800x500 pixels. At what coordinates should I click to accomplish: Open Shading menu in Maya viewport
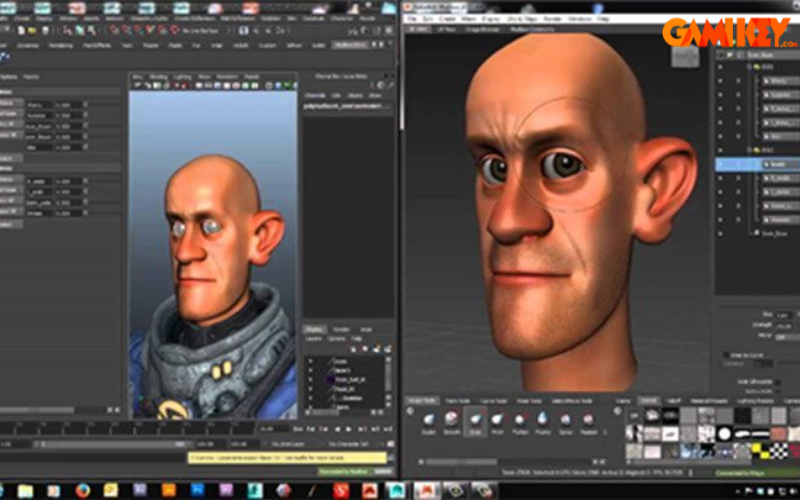(158, 77)
